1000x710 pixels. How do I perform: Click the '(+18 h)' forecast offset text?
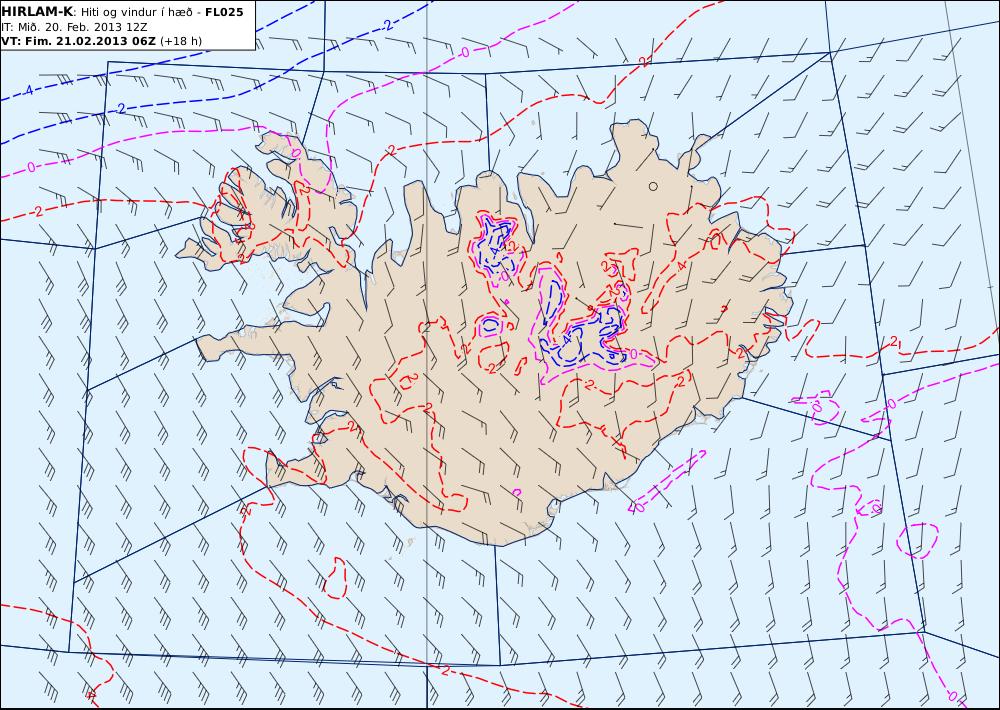coord(180,41)
